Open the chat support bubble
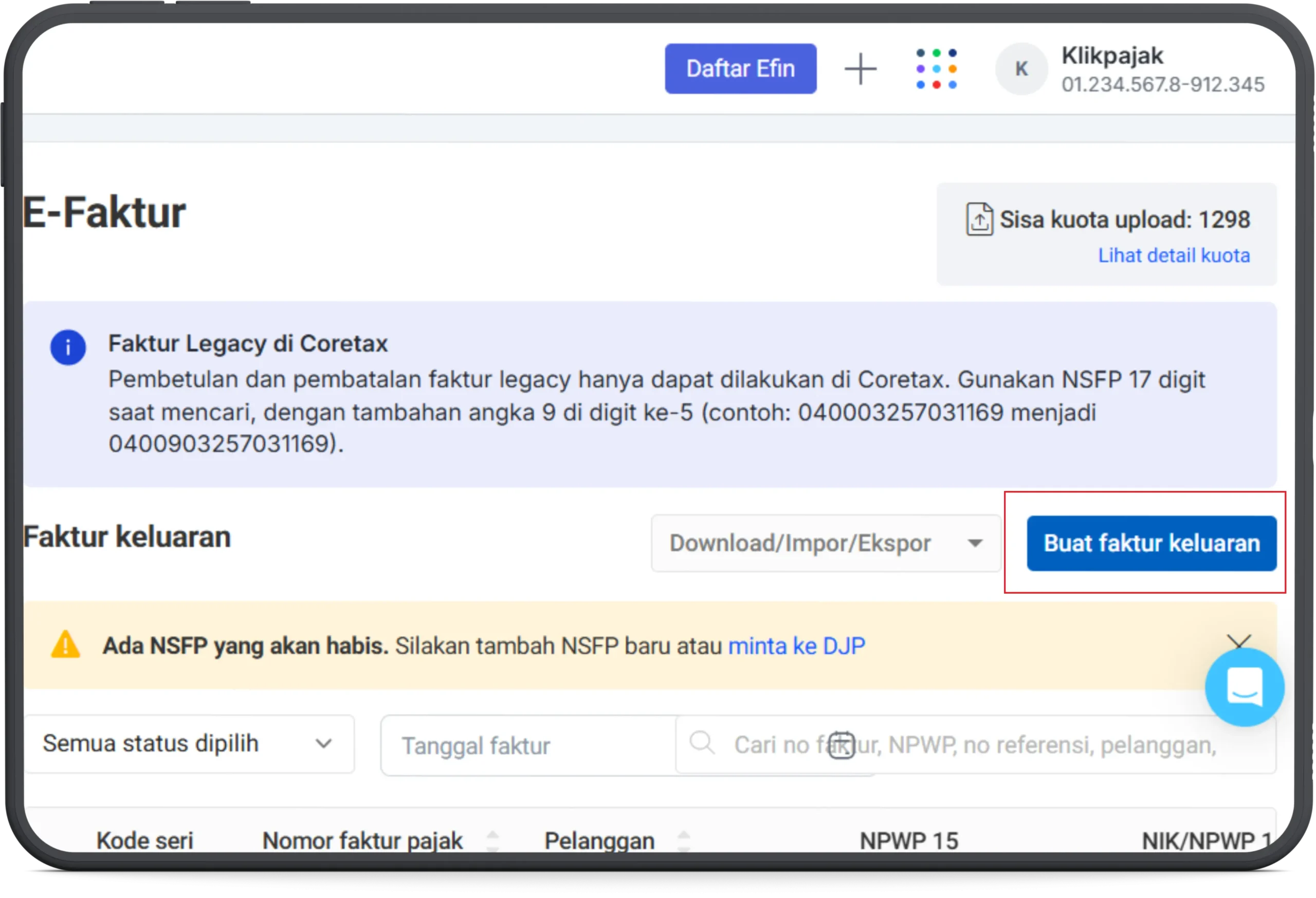1316x898 pixels. 1244,687
